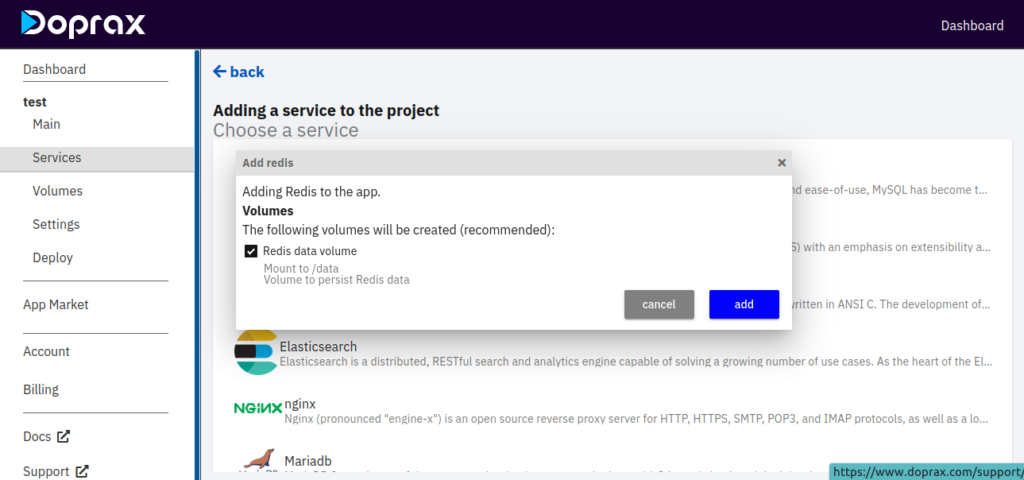Open App Market in the sidebar
Viewport: 1024px width, 480px height.
pos(56,305)
